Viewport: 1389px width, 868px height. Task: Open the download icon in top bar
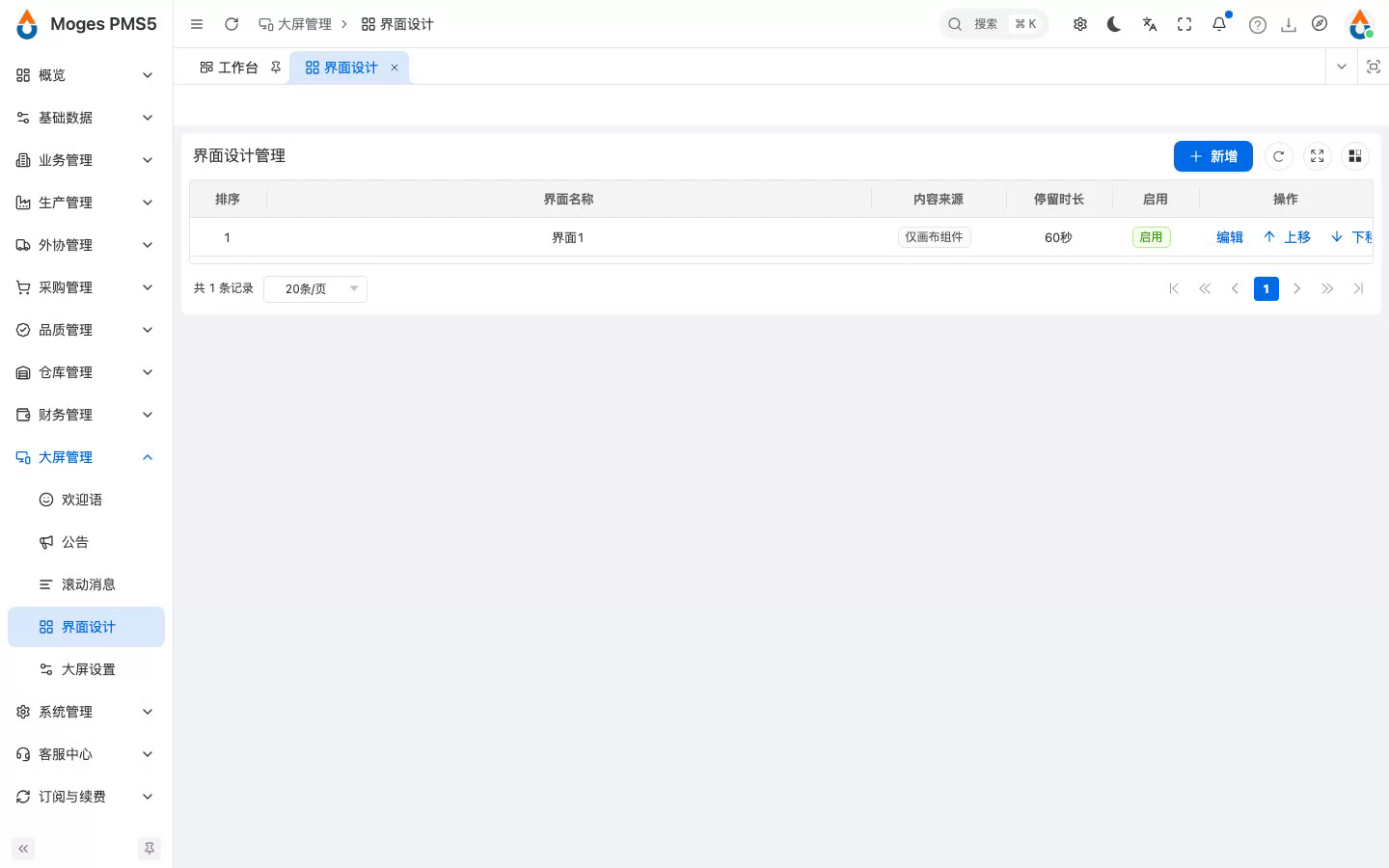1289,25
